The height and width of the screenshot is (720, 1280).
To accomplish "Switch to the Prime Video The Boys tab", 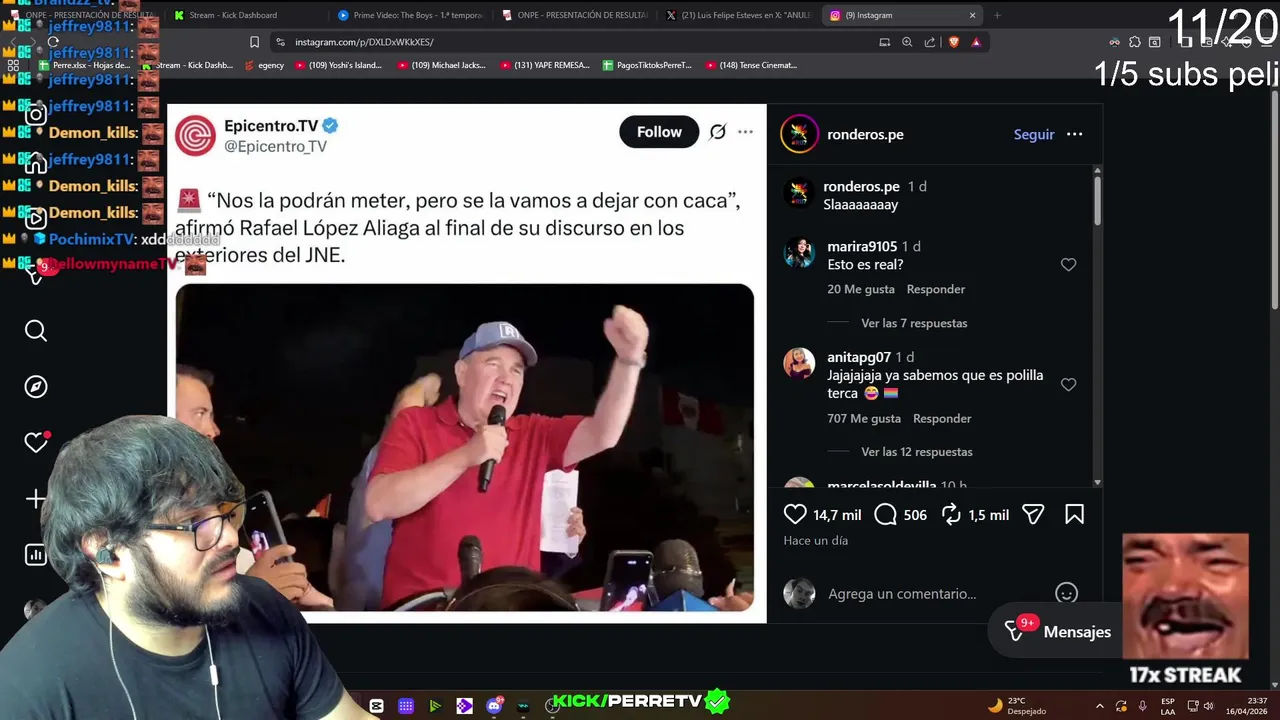I will click(410, 15).
